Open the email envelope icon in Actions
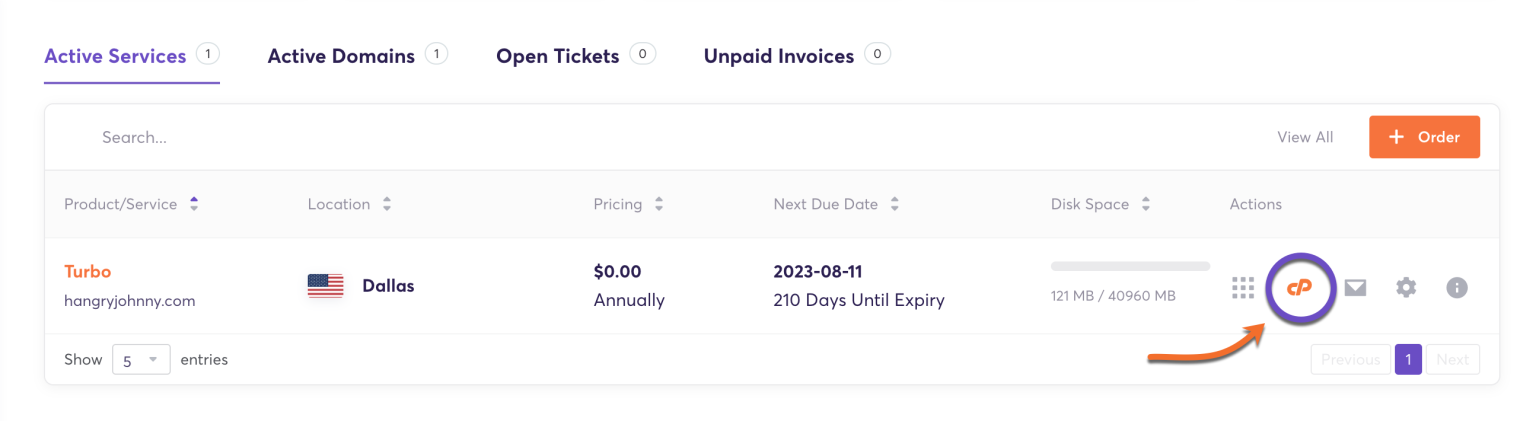 1355,288
